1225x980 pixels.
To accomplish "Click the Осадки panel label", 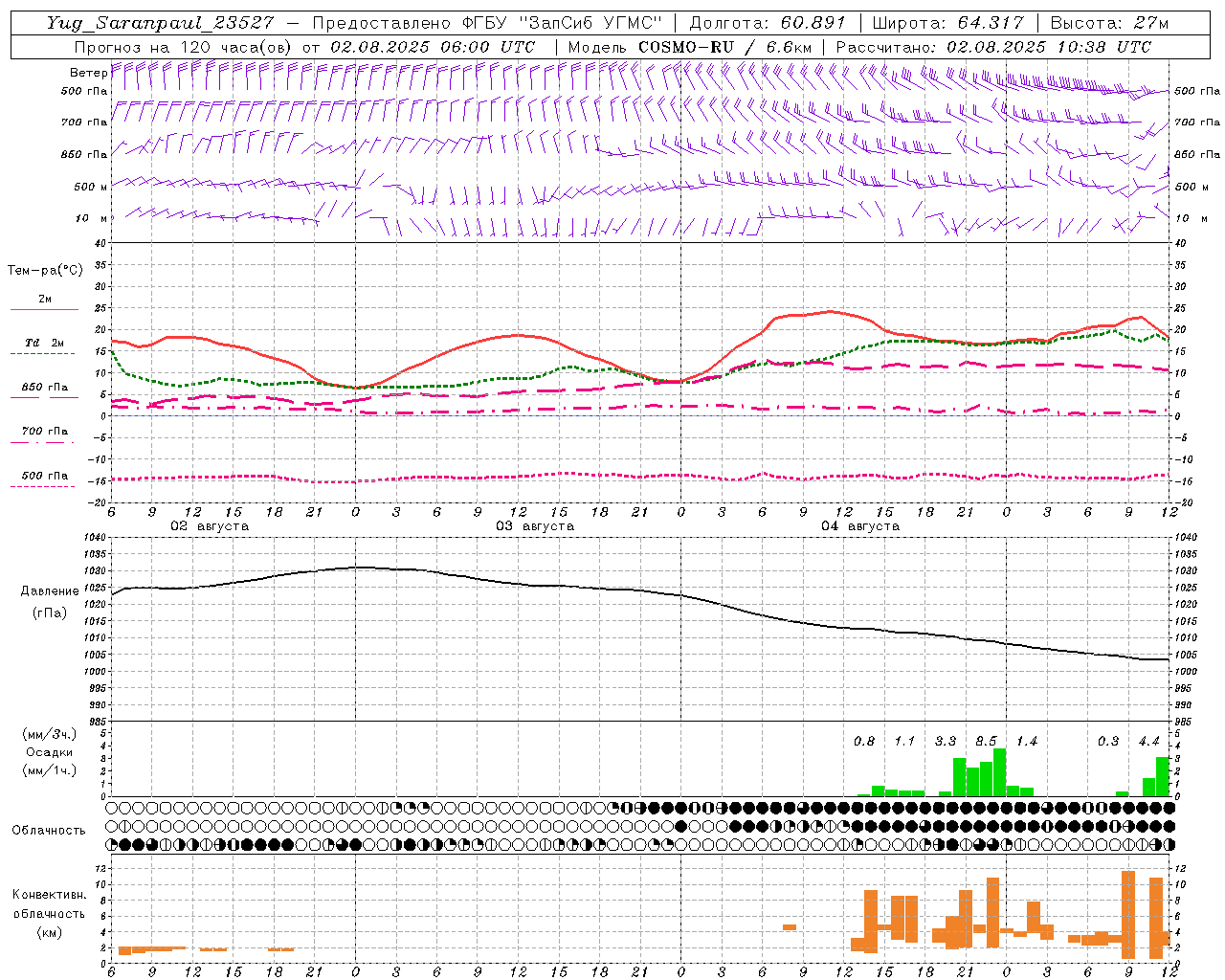I will pos(49,752).
